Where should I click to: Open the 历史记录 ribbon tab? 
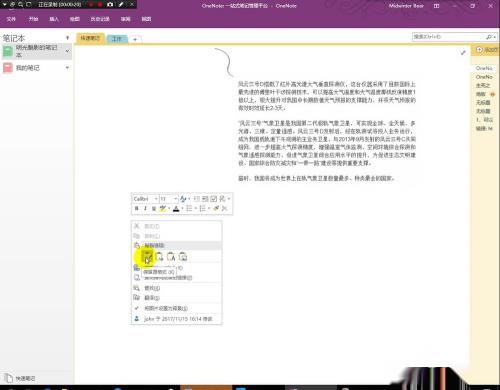[100, 19]
